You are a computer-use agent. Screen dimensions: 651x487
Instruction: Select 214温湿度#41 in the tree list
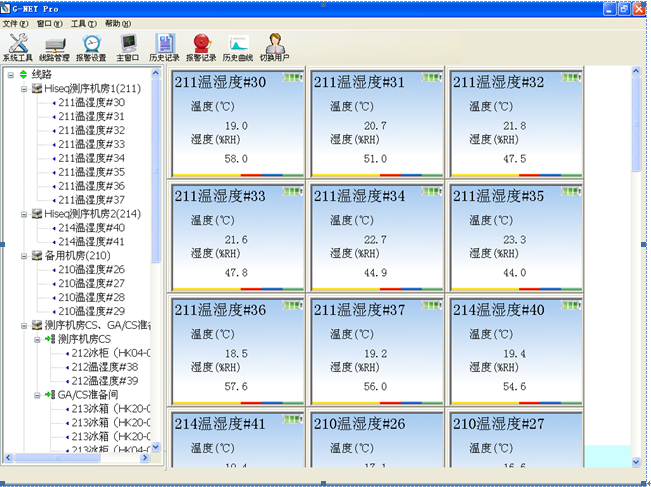point(91,242)
